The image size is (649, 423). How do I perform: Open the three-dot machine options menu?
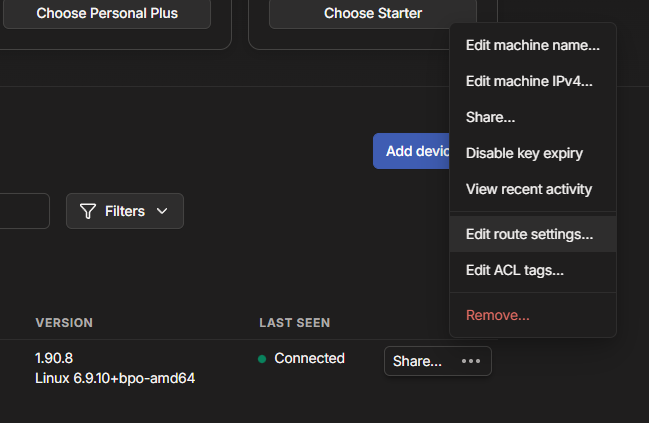[470, 361]
